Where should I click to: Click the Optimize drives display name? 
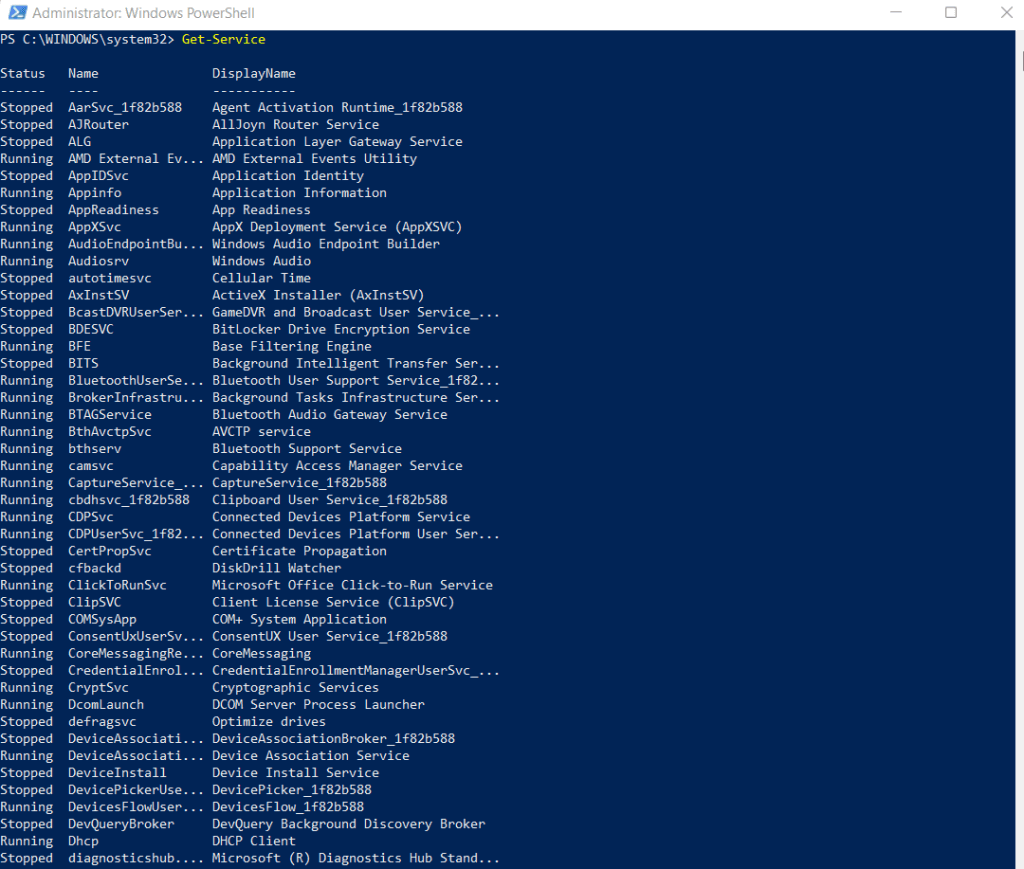point(268,721)
